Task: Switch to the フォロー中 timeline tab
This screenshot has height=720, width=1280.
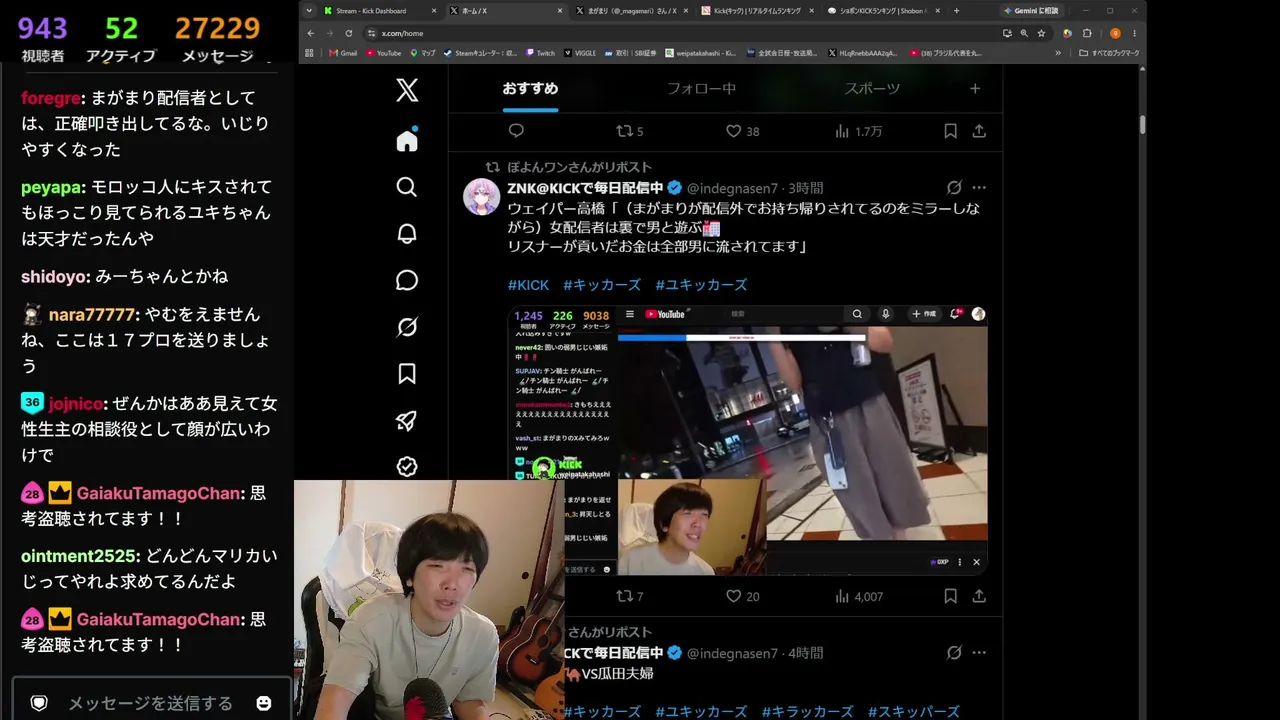Action: coord(701,88)
